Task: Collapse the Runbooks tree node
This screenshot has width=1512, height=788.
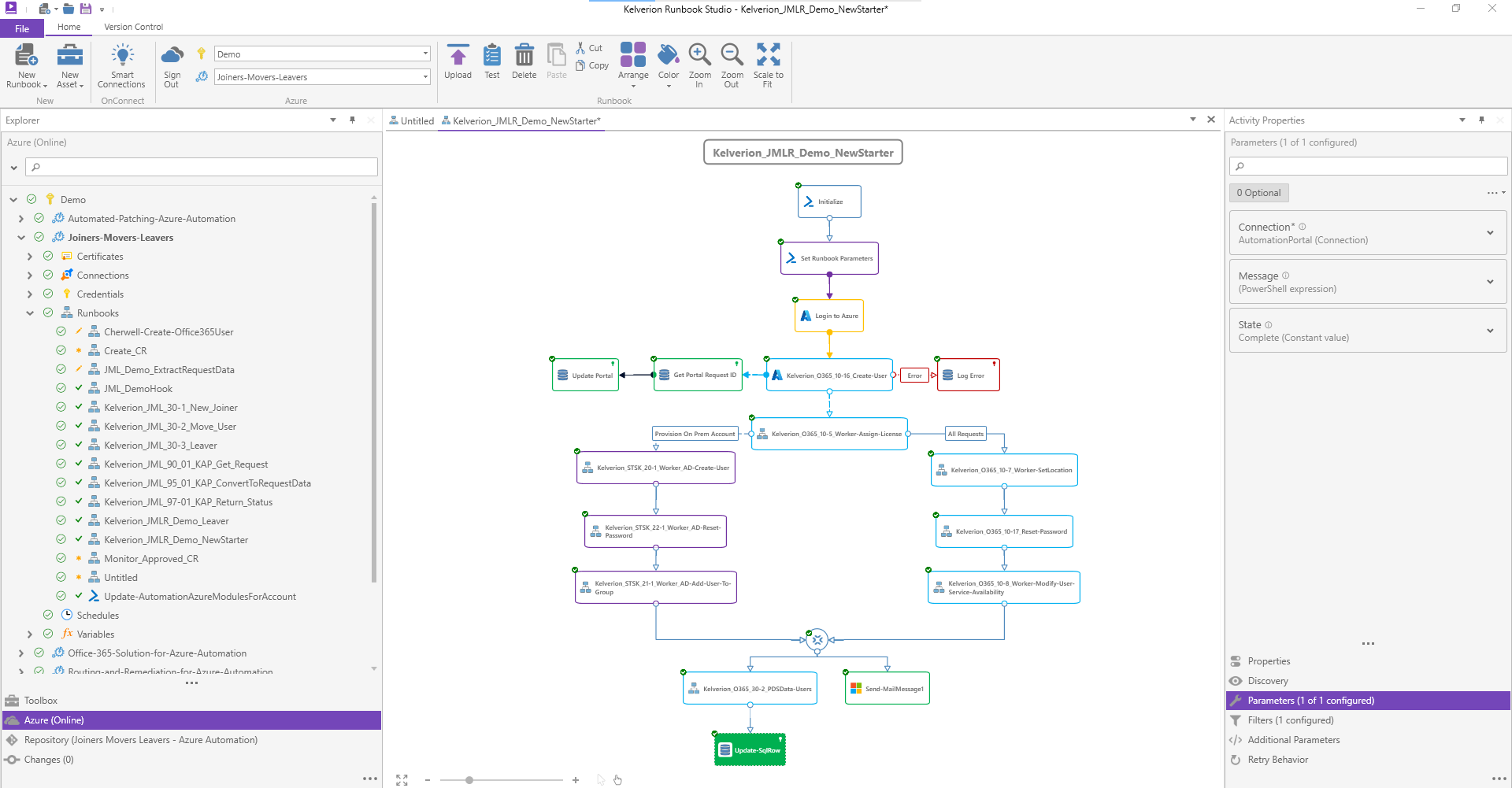Action: 30,313
